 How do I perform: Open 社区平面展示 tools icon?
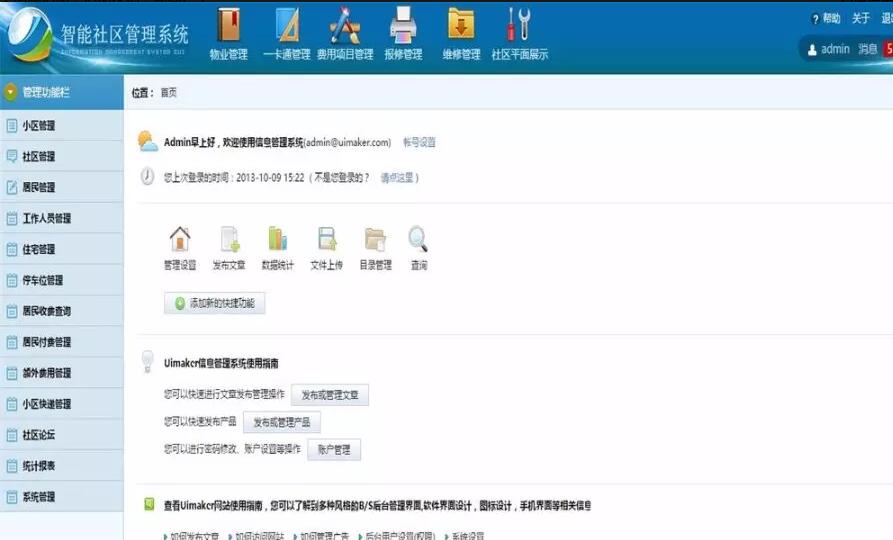519,24
